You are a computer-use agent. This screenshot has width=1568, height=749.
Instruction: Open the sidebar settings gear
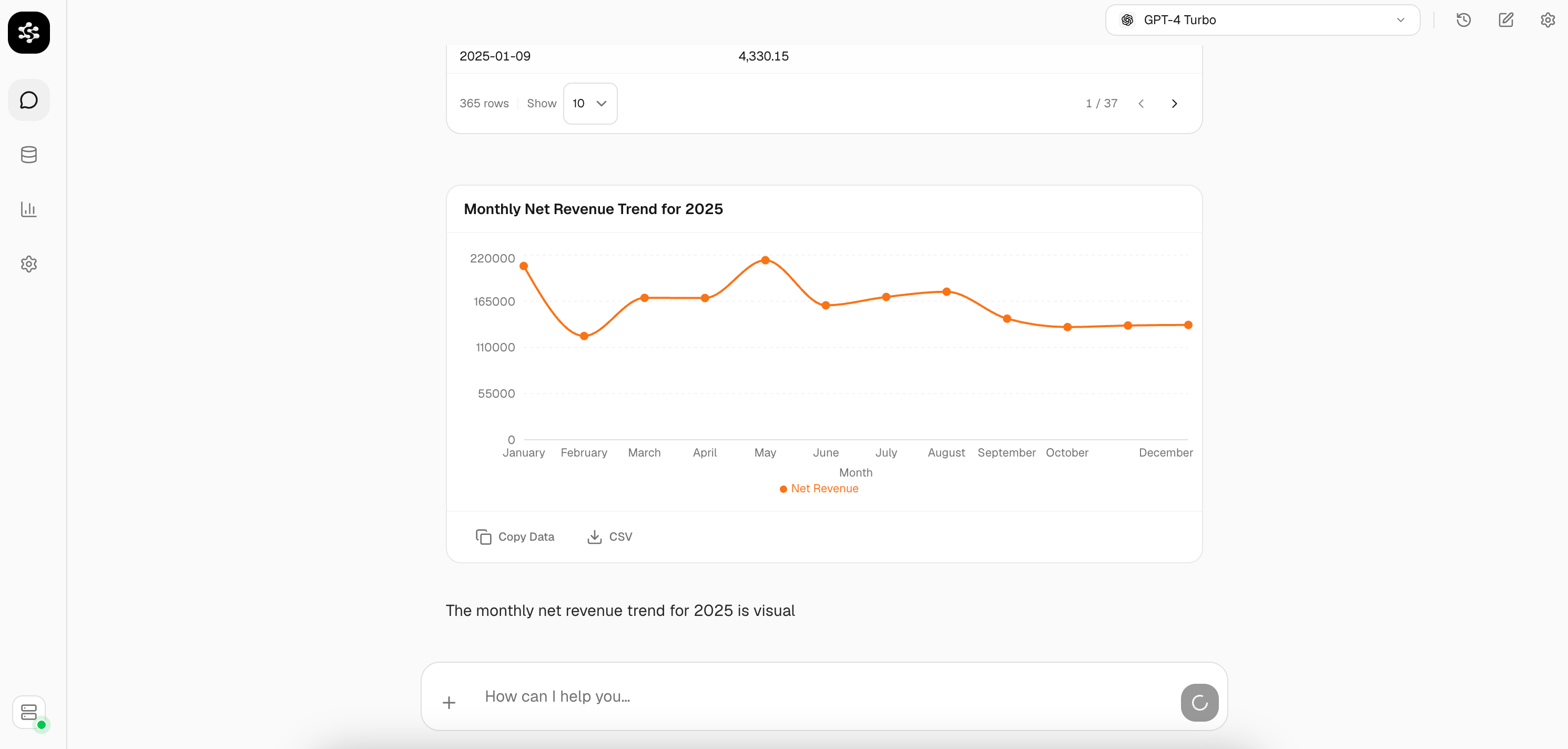28,264
